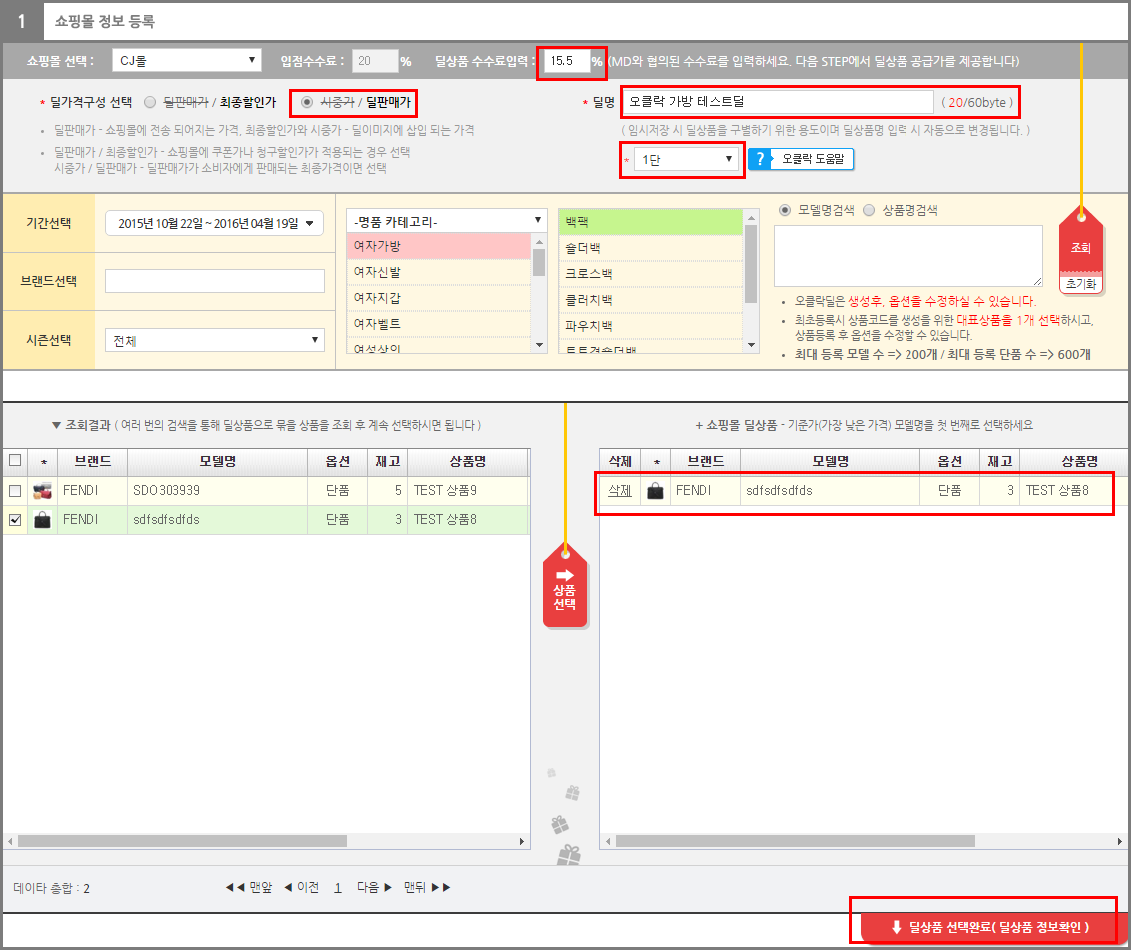Image resolution: width=1131 pixels, height=950 pixels.
Task: Check the box for FENDI SDO303939 row
Action: pyautogui.click(x=14, y=491)
